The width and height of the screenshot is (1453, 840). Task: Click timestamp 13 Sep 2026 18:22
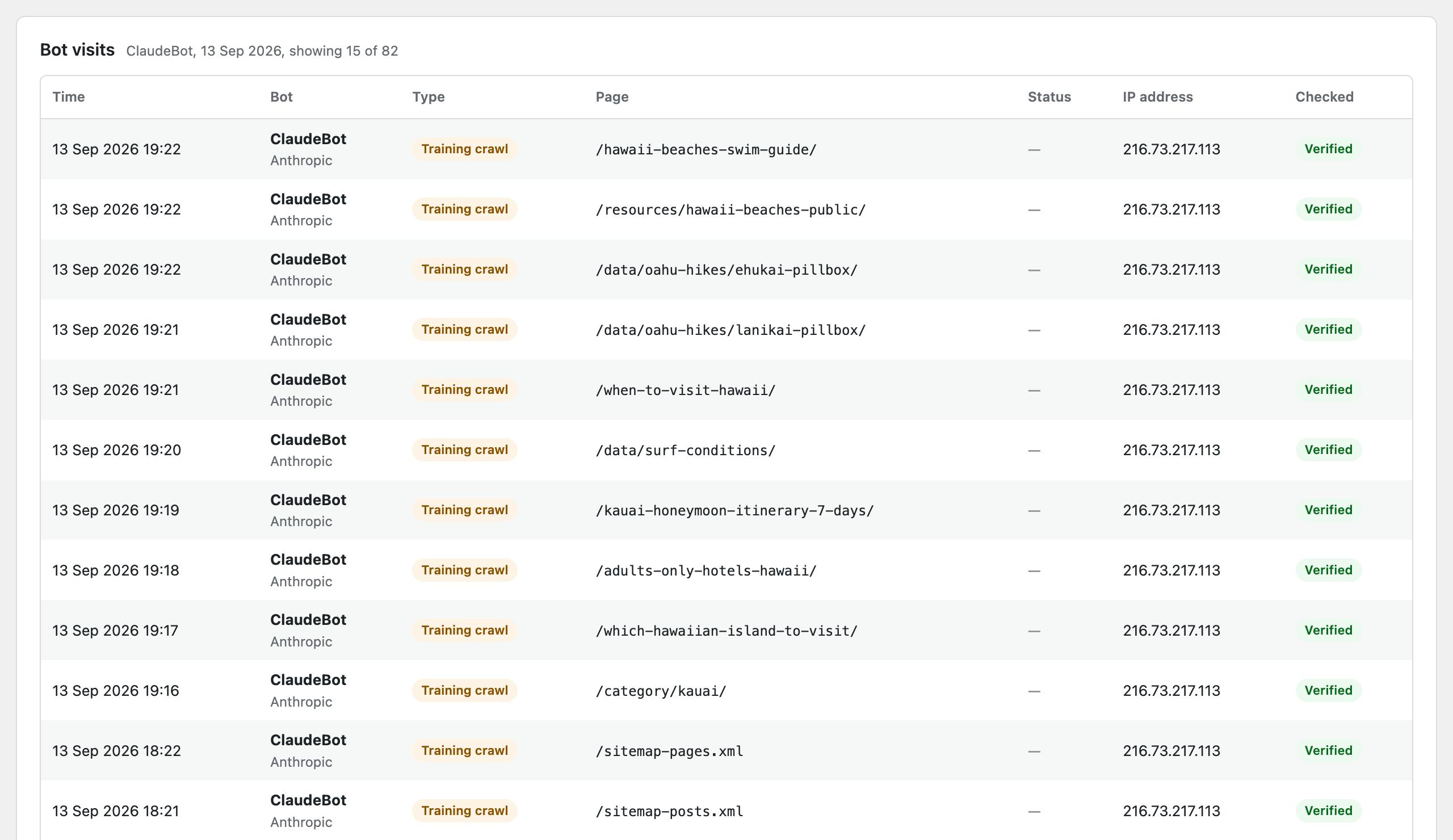(116, 751)
